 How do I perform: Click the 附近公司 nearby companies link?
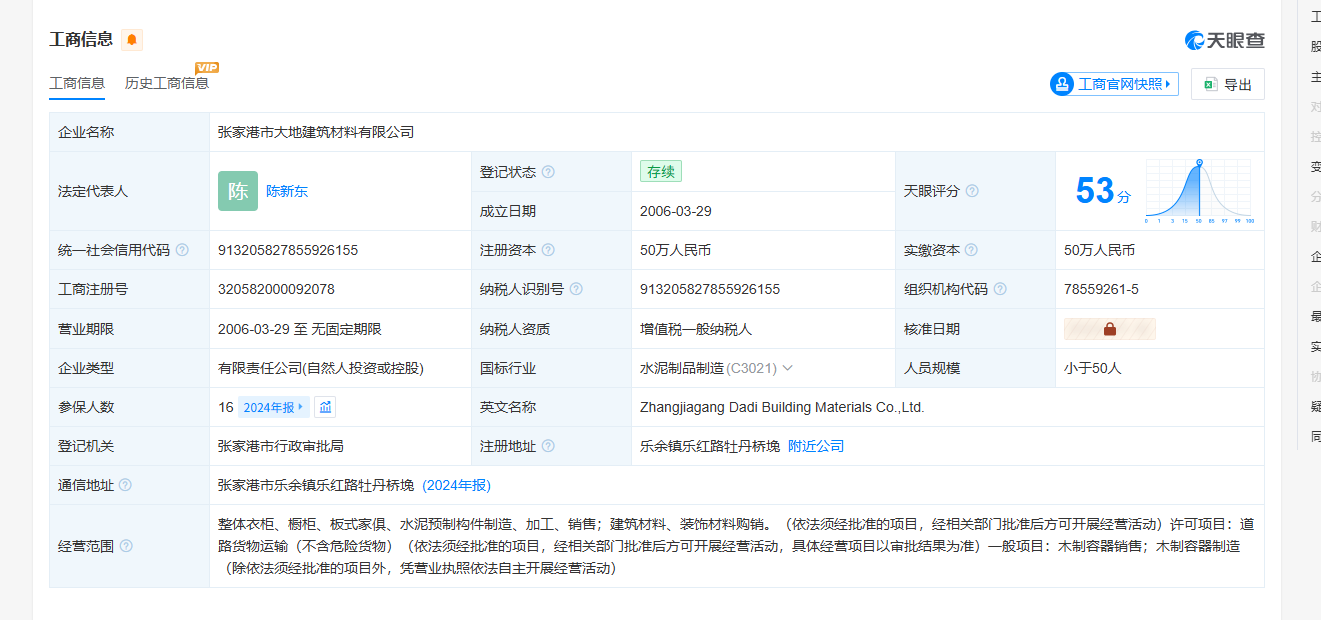[816, 446]
